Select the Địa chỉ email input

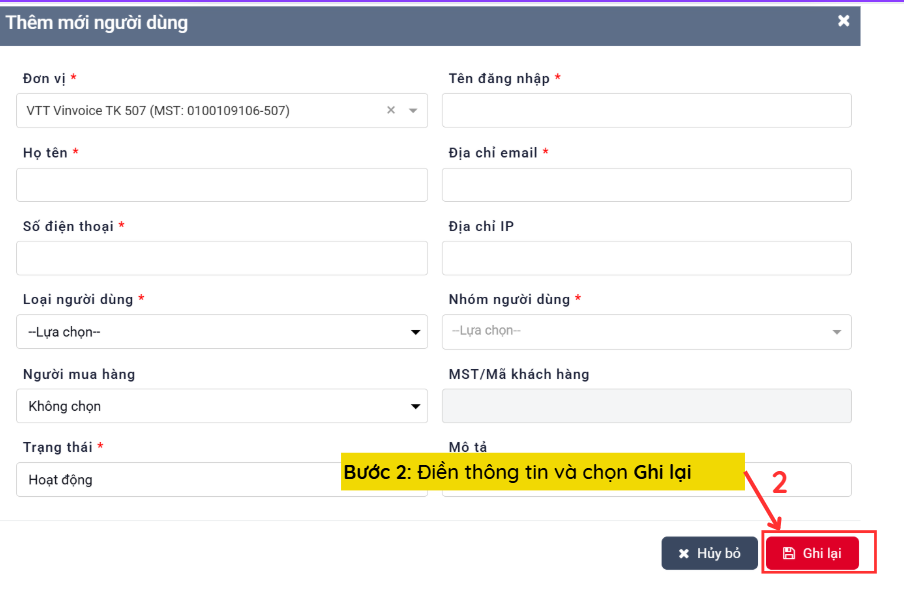tap(646, 185)
